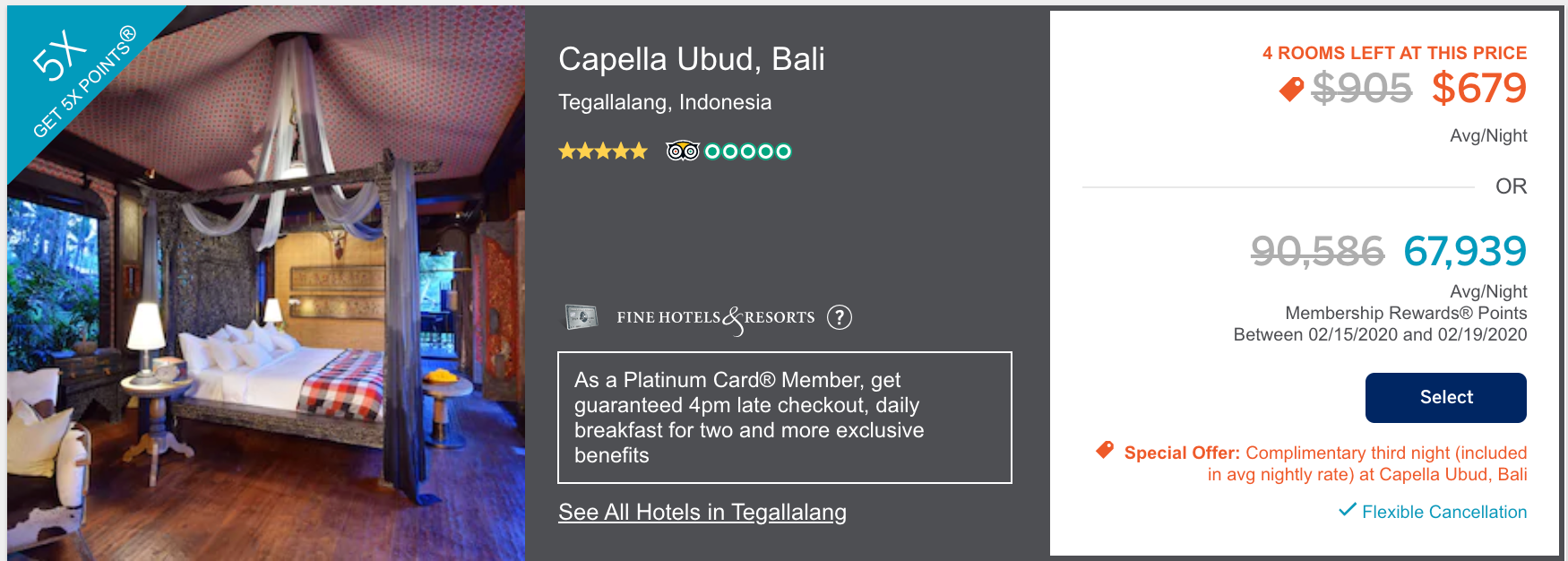The height and width of the screenshot is (561, 1568).
Task: Click the 67,939 points price
Action: pos(1464,251)
